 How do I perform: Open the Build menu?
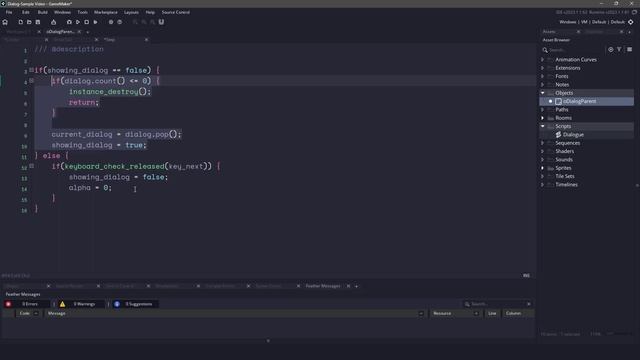(42, 12)
